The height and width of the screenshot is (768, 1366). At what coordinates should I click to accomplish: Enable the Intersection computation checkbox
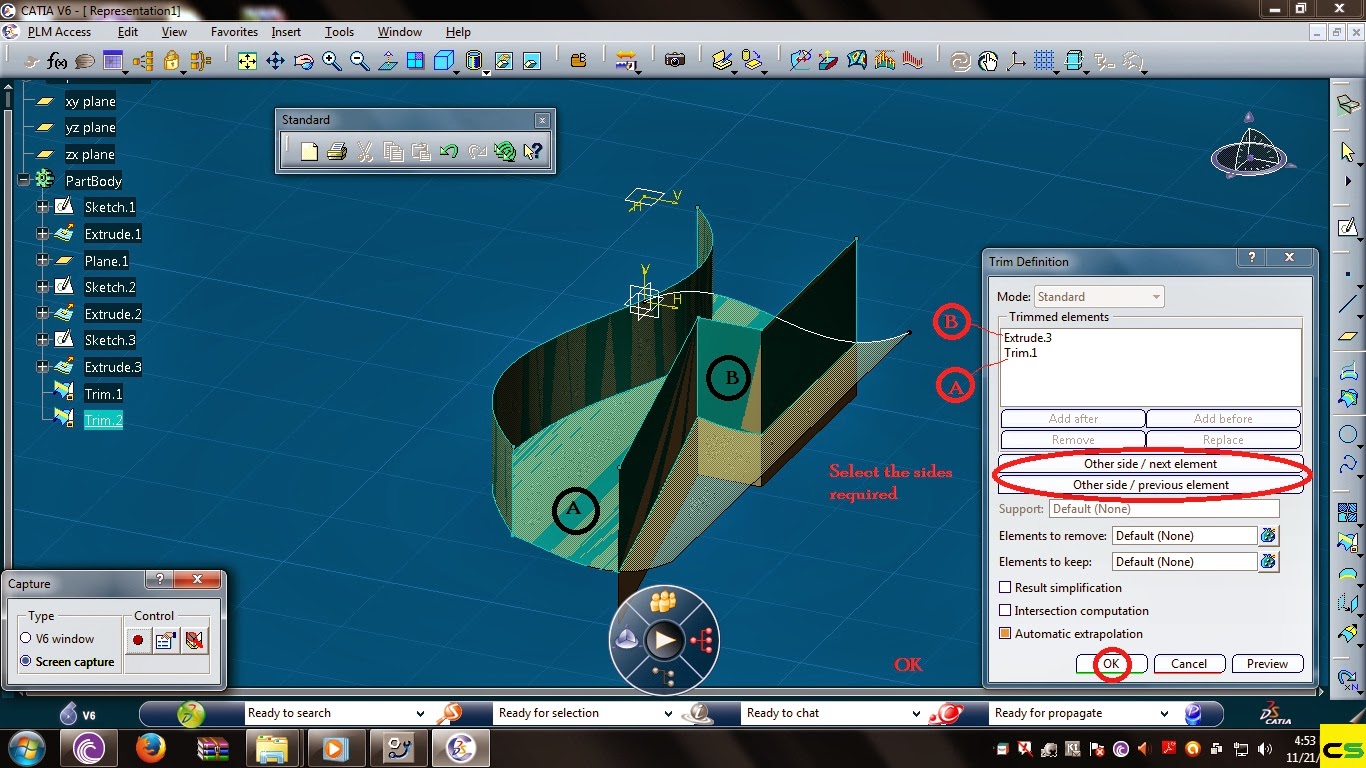pyautogui.click(x=1005, y=611)
